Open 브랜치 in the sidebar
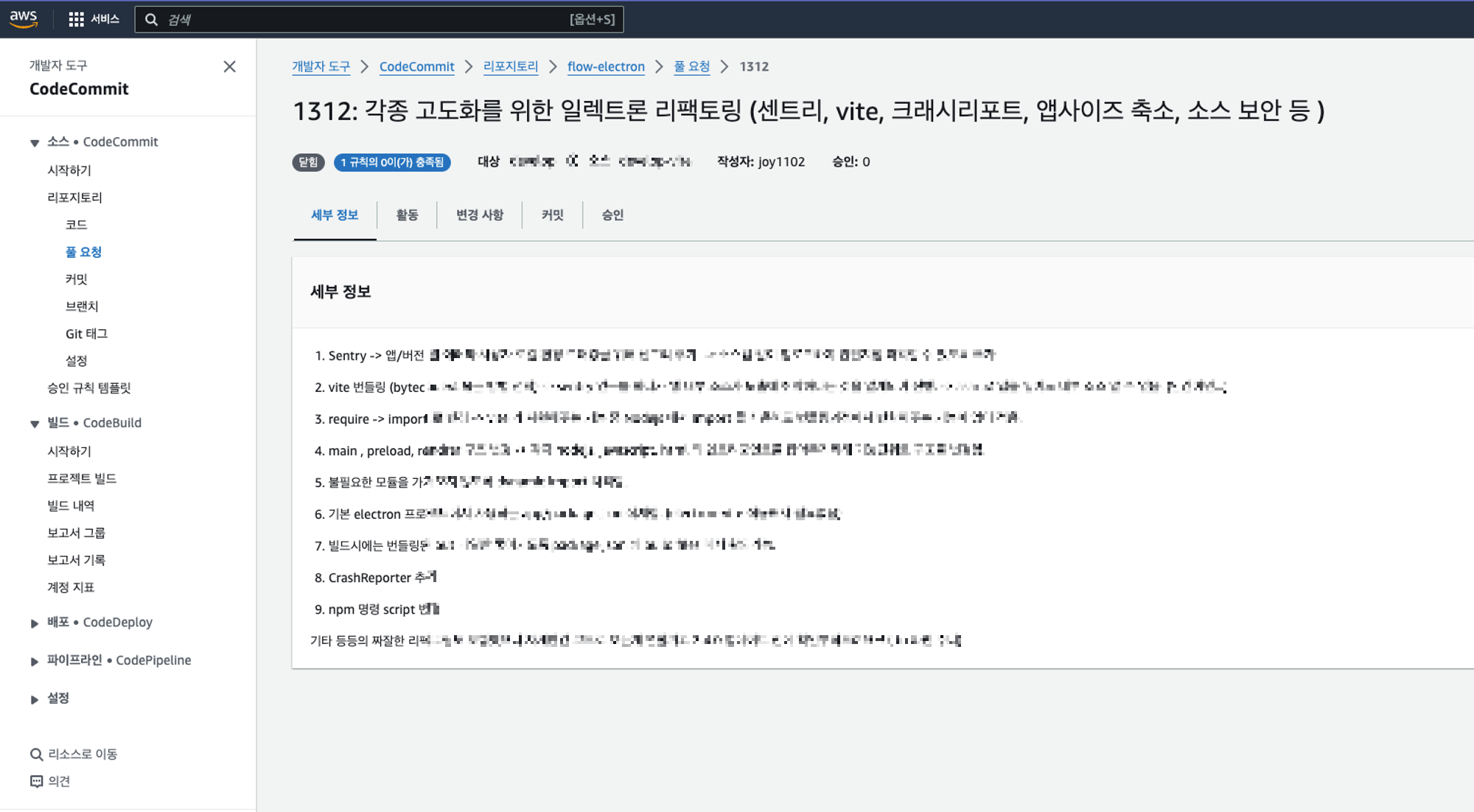The image size is (1474, 812). 82,306
